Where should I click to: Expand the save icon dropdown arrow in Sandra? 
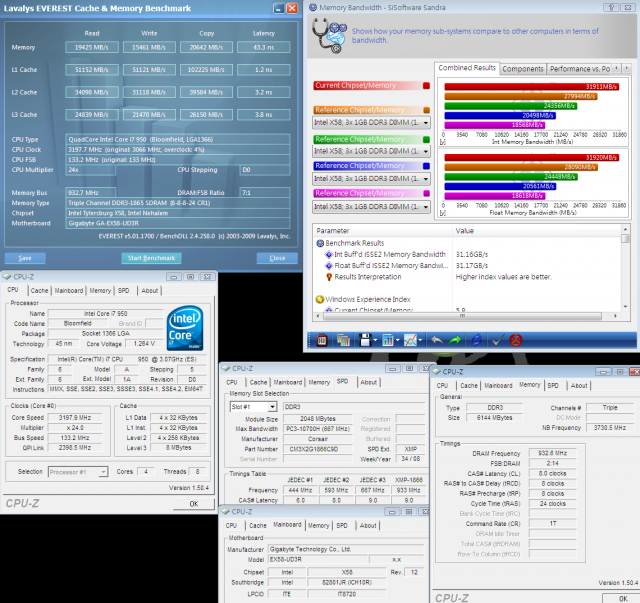coord(375,340)
